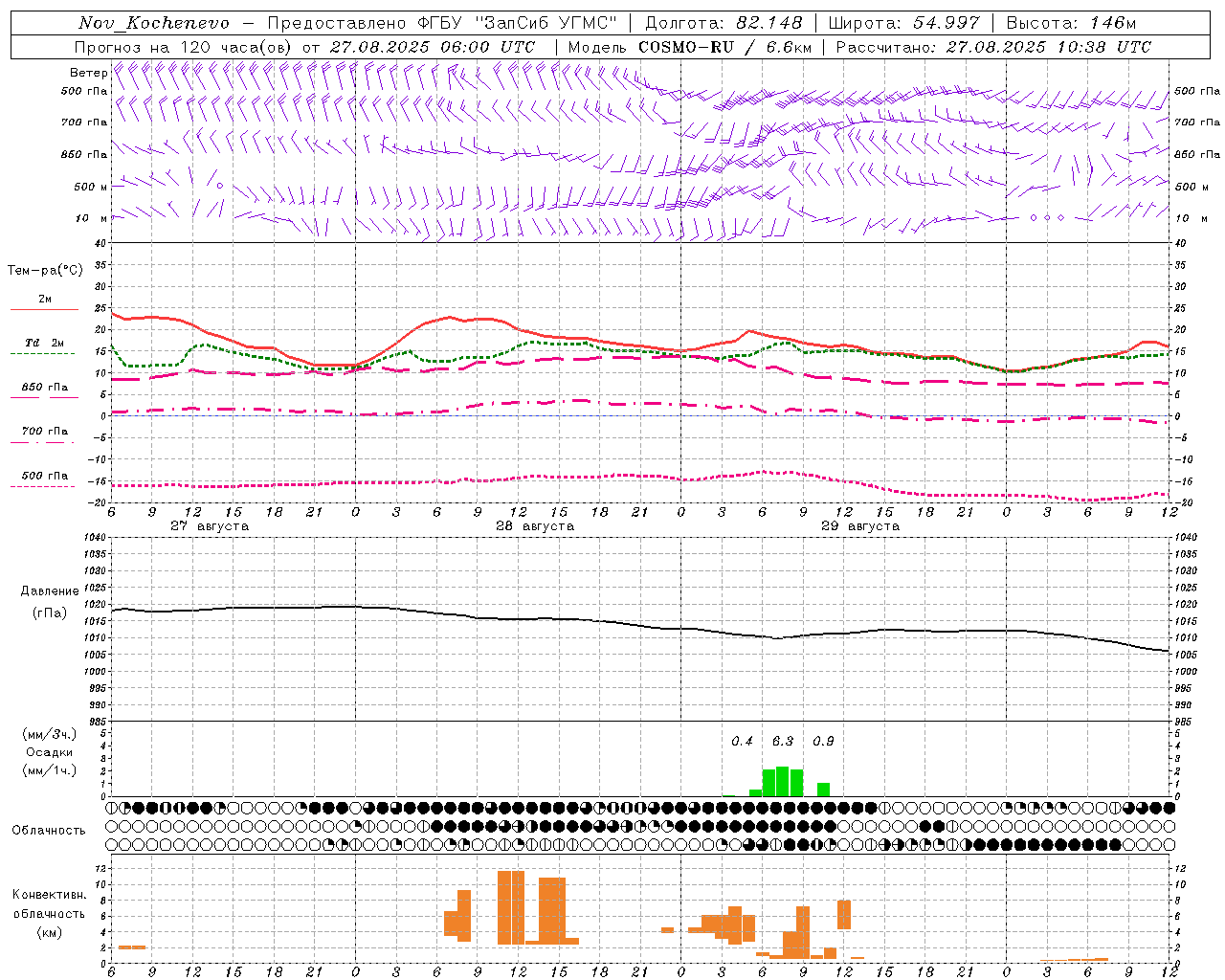The width and height of the screenshot is (1225, 980).
Task: Click the 'Осадки' precipitation label
Action: [x=50, y=752]
